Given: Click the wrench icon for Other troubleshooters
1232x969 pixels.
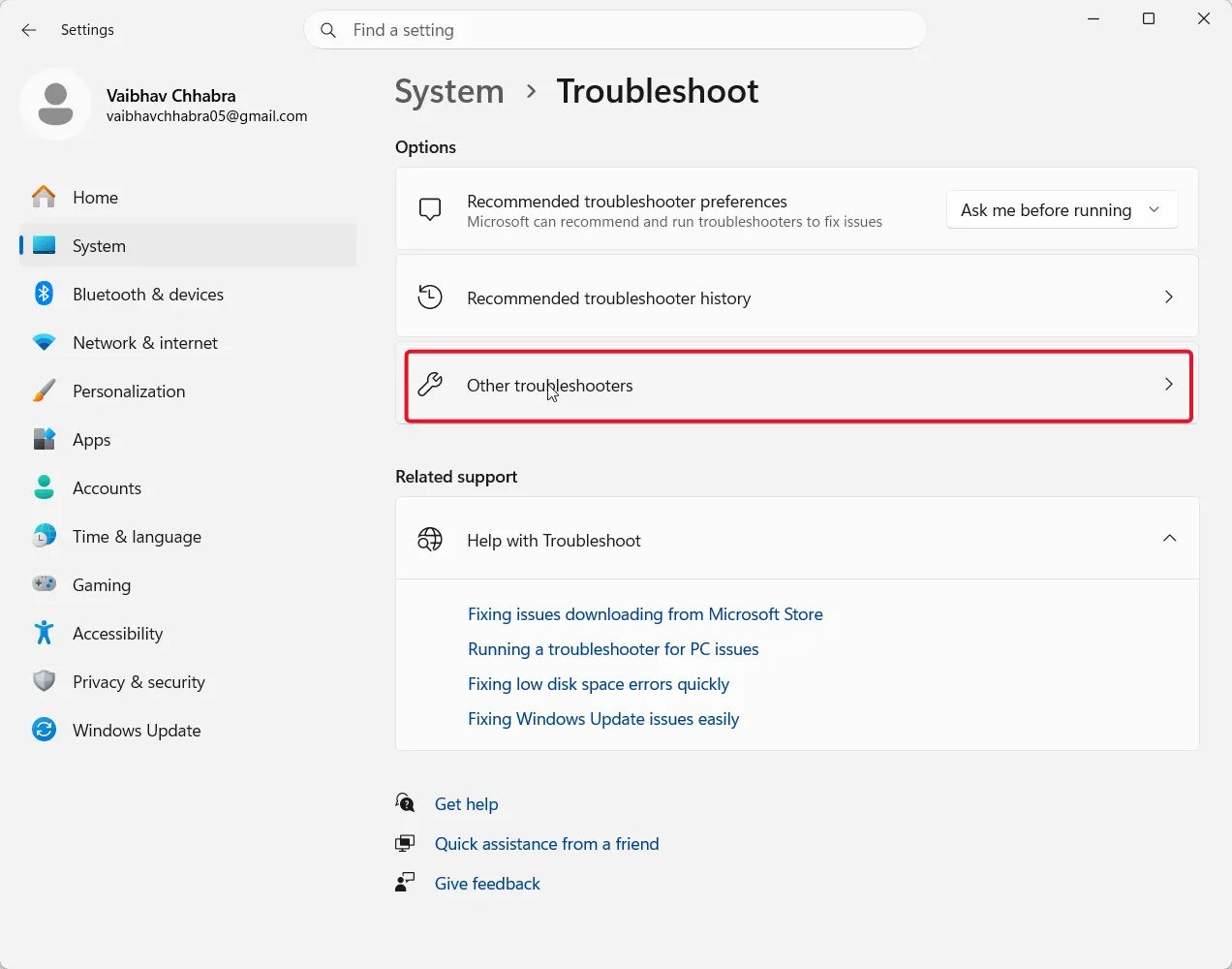Looking at the screenshot, I should click(430, 385).
